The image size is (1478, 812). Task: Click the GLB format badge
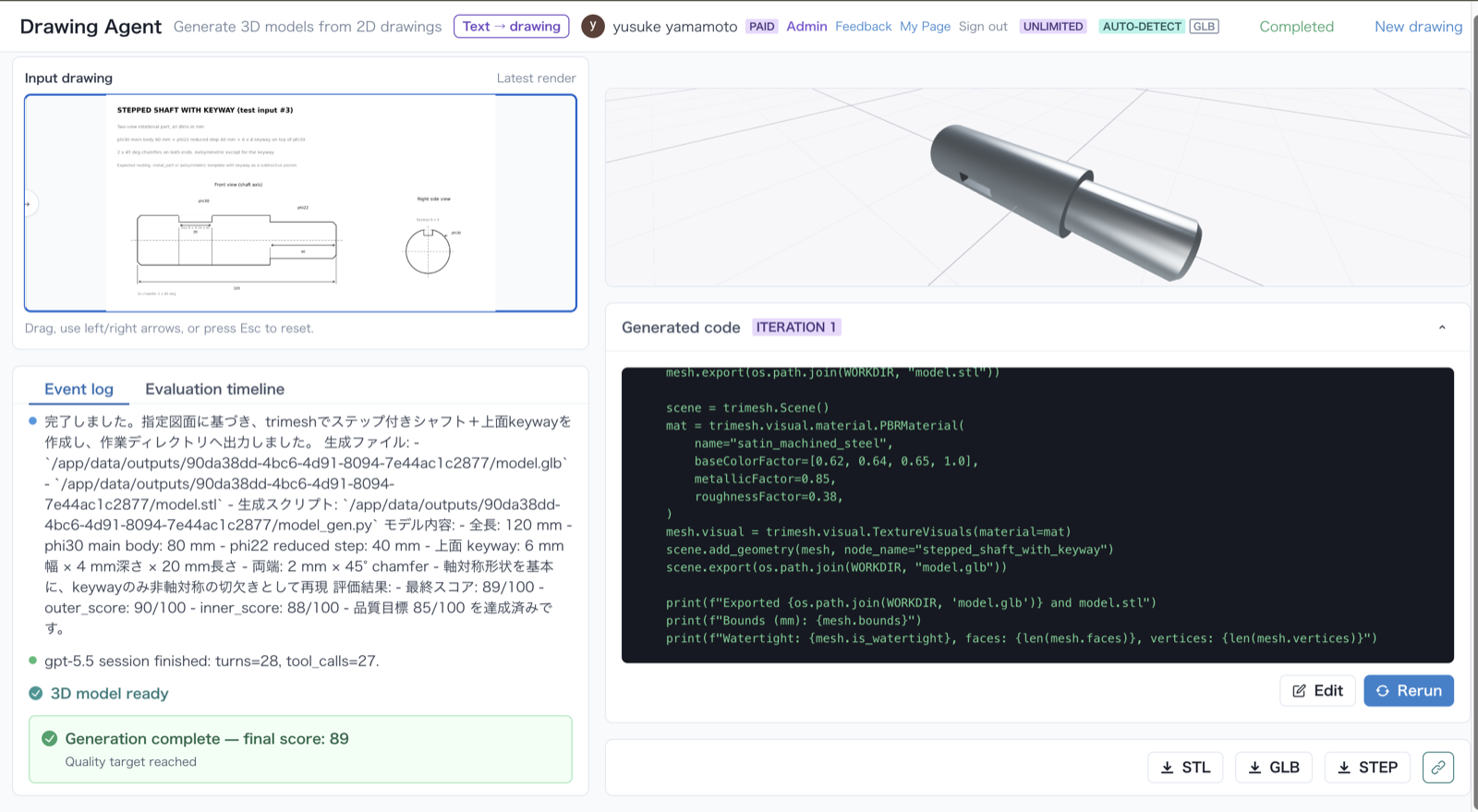(1204, 26)
